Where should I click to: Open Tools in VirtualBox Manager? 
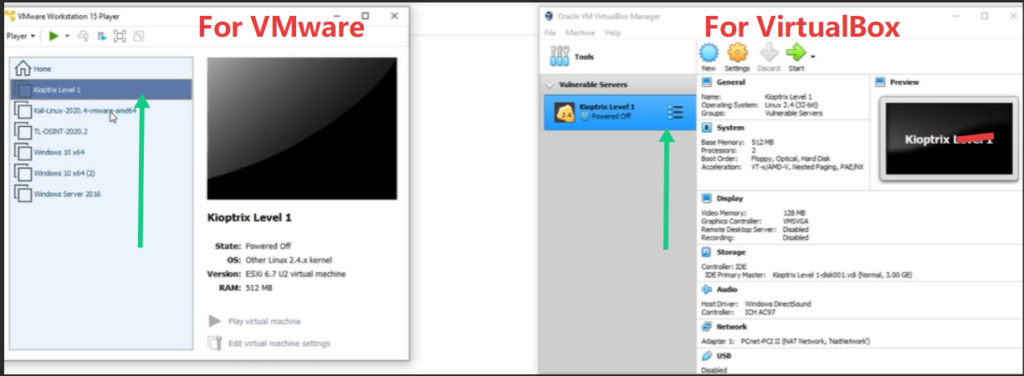click(618, 57)
